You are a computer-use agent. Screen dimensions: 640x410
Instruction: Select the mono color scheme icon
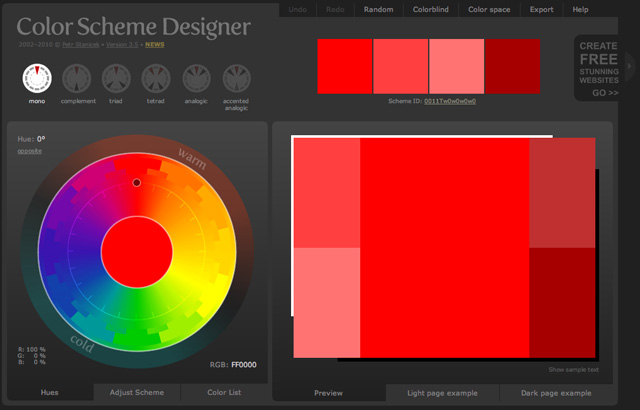pyautogui.click(x=37, y=77)
